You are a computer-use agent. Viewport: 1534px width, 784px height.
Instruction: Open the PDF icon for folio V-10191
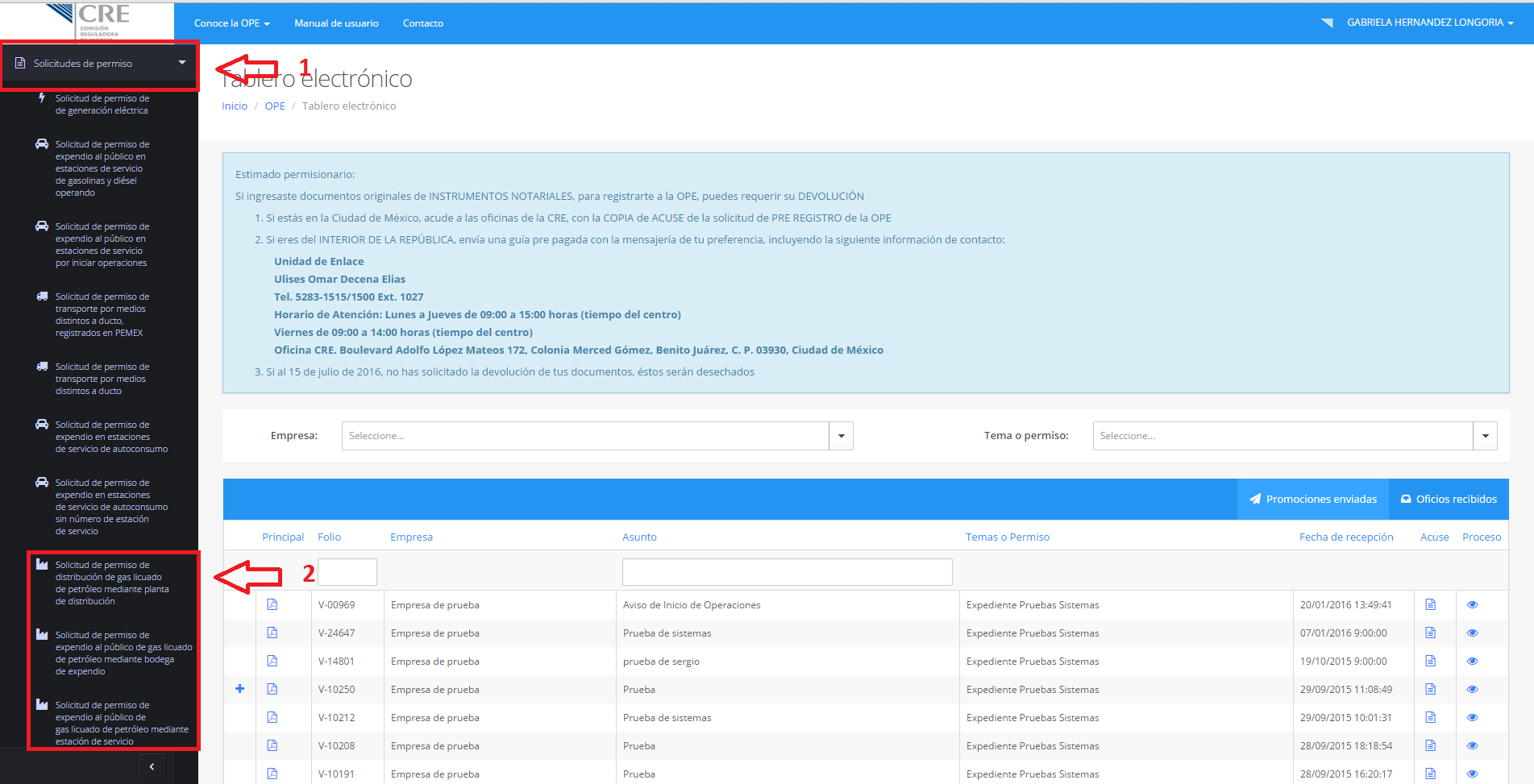coord(272,774)
